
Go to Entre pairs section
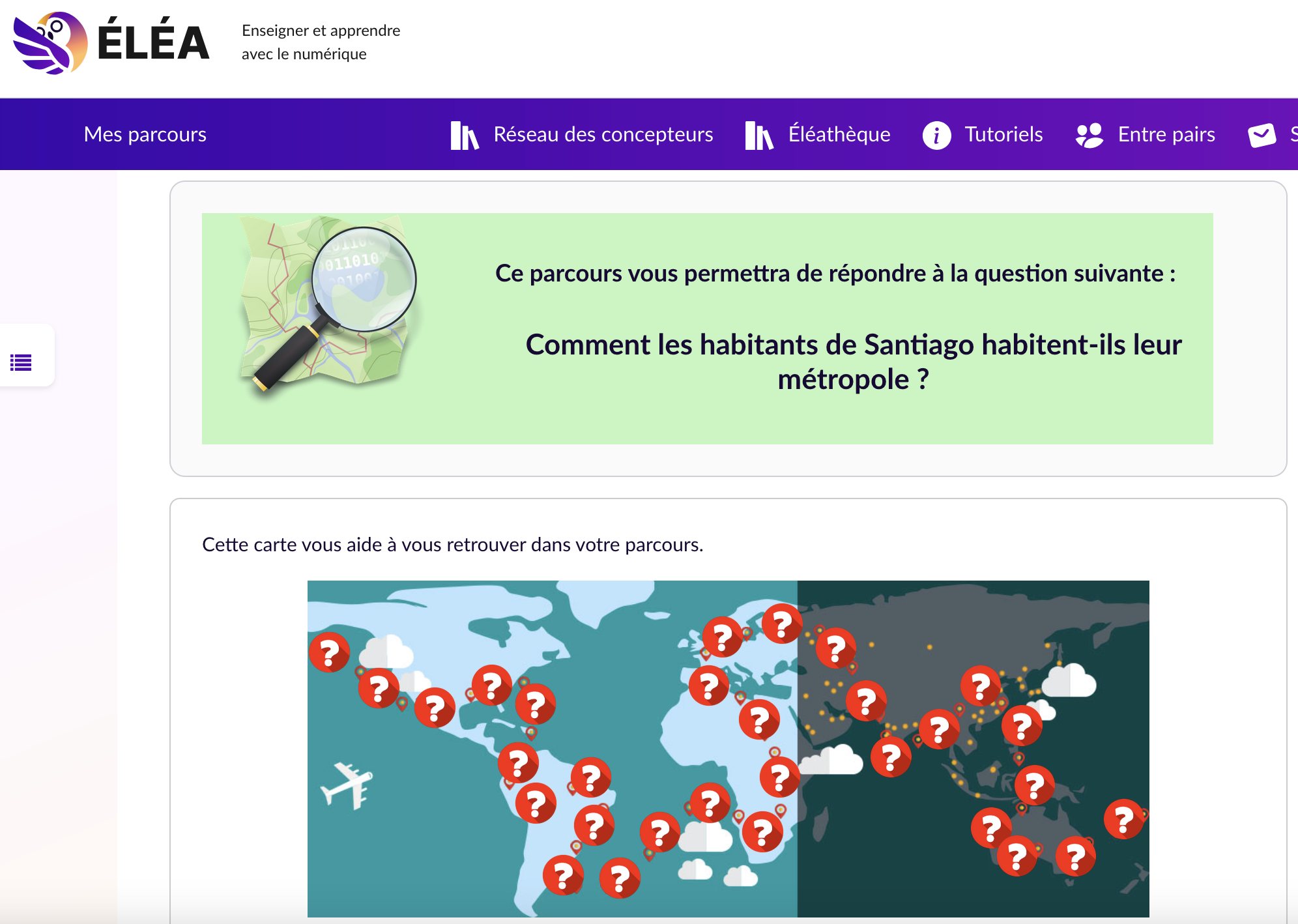coord(1166,134)
